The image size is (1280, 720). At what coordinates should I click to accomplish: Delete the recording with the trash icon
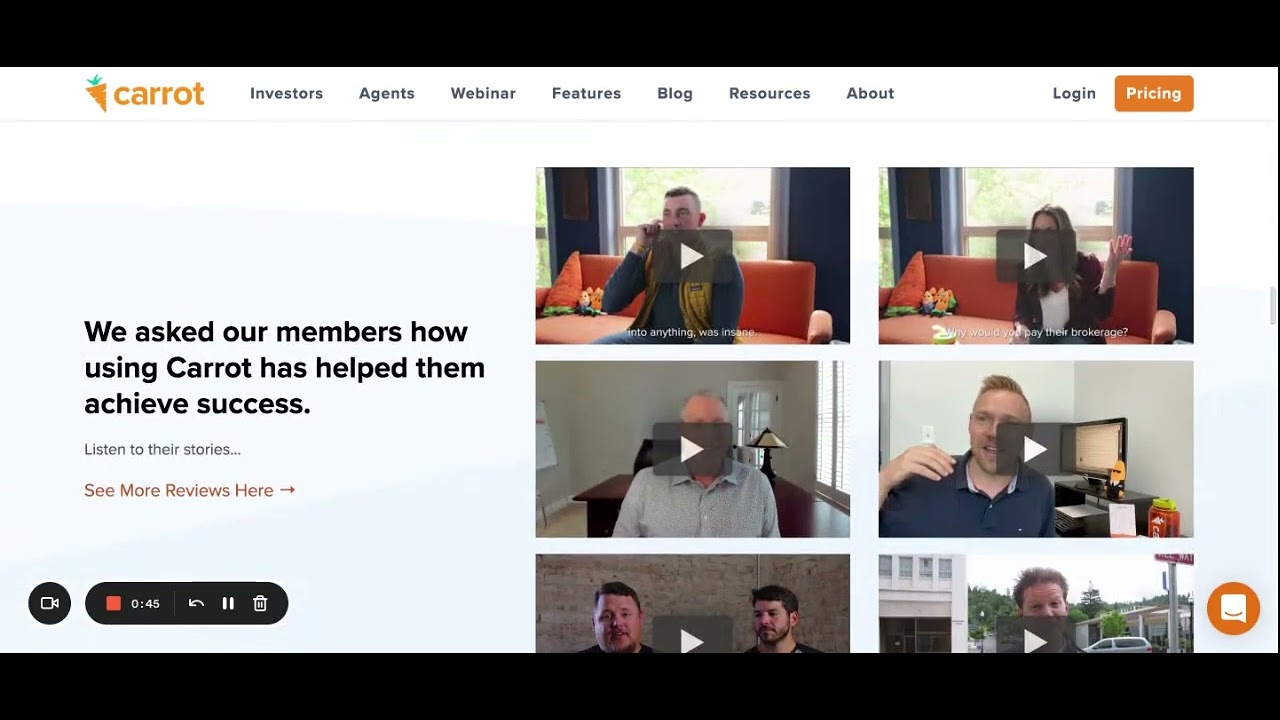coord(260,603)
